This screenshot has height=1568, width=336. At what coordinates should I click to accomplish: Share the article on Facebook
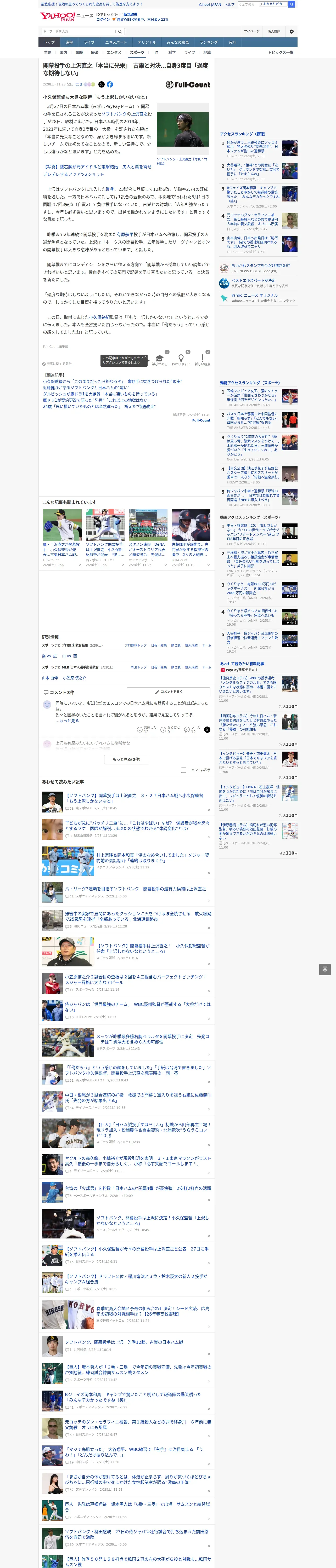click(110, 85)
